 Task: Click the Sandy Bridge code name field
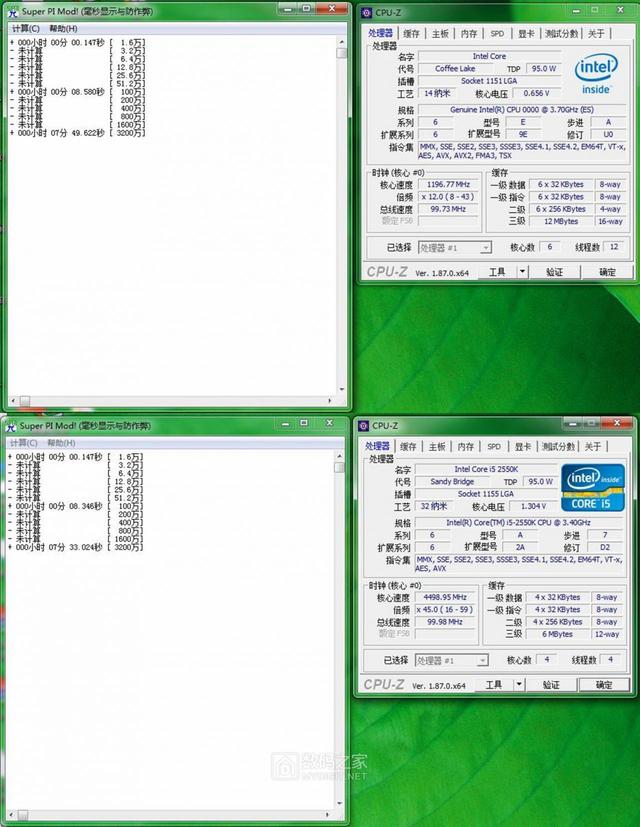[x=452, y=482]
